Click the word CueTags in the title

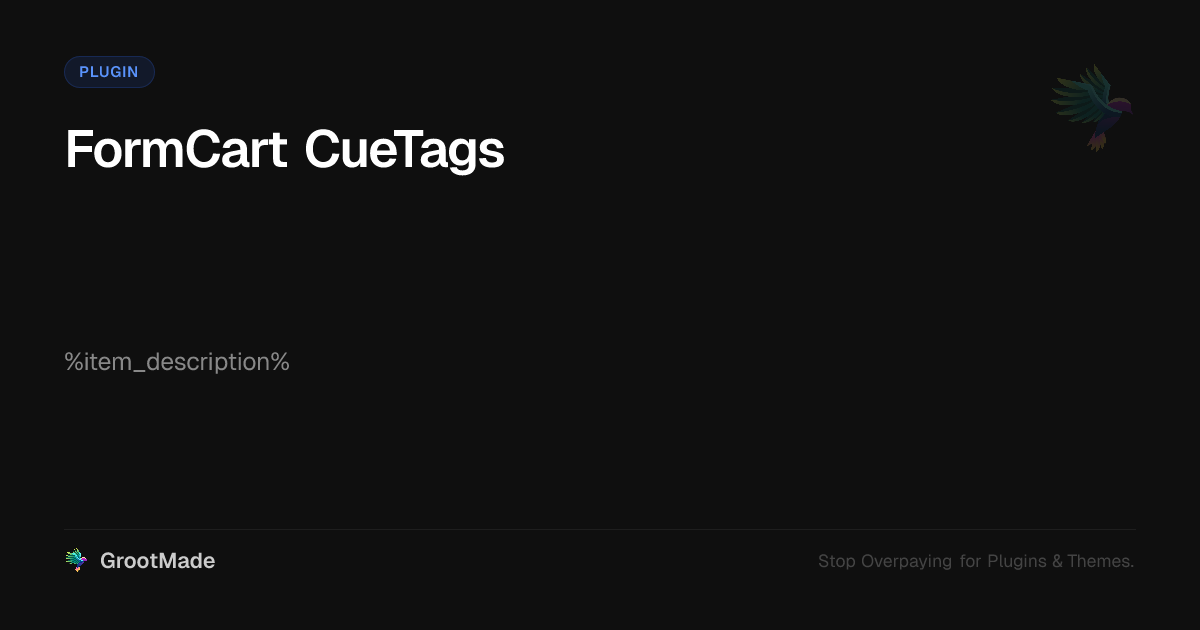404,150
